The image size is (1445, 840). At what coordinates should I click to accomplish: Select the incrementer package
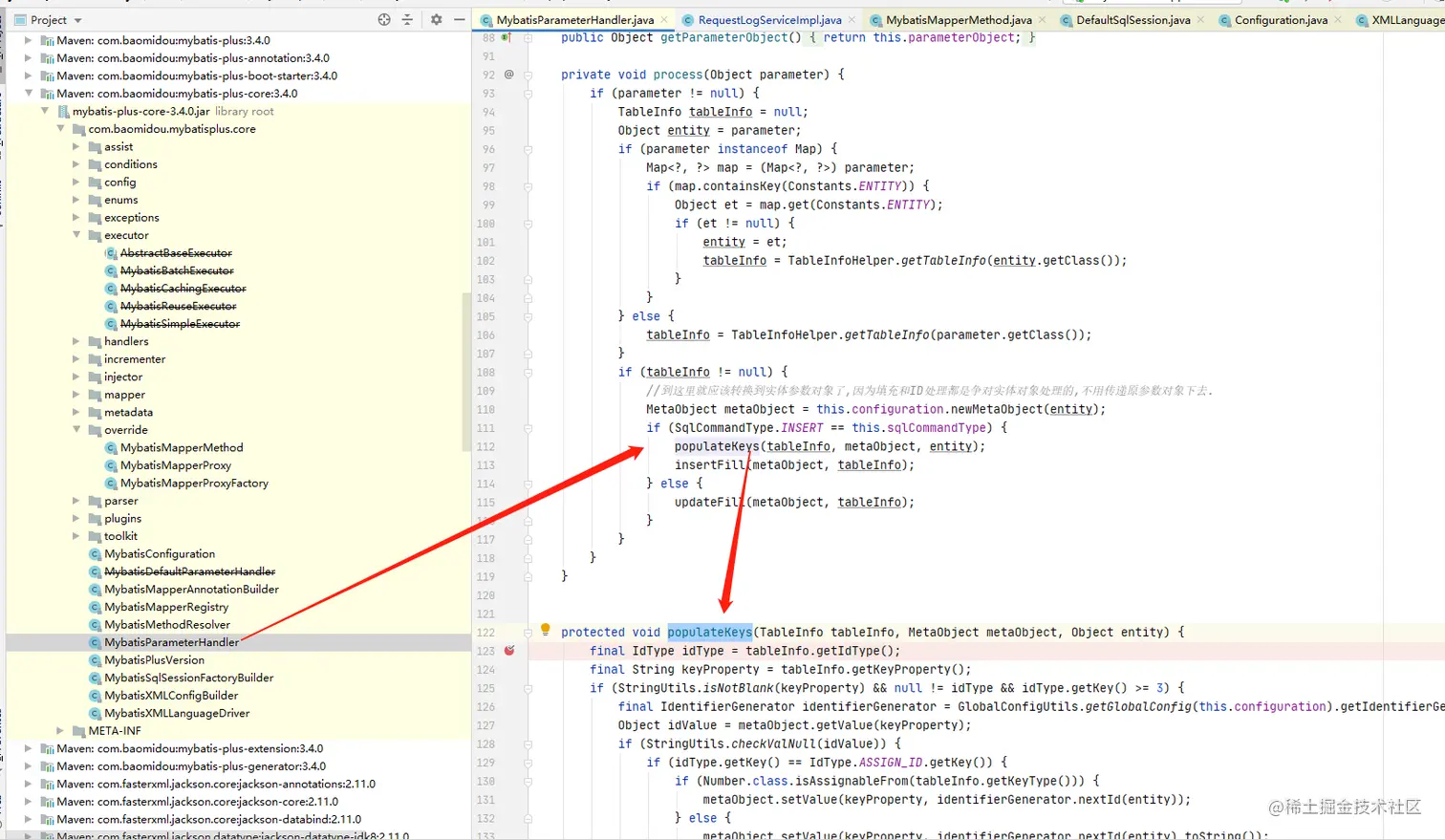[135, 359]
